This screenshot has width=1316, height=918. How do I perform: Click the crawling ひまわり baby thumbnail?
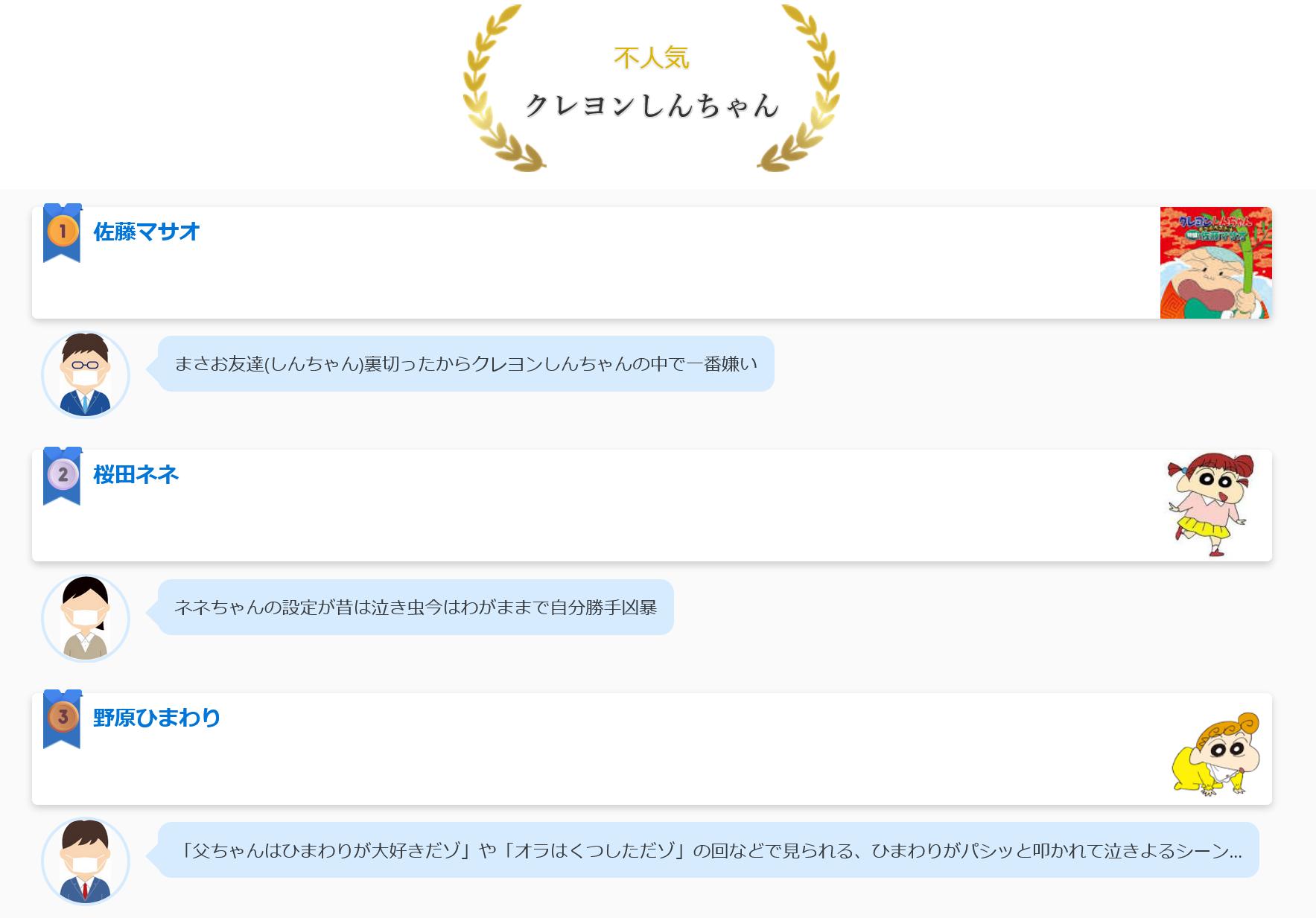point(1215,753)
